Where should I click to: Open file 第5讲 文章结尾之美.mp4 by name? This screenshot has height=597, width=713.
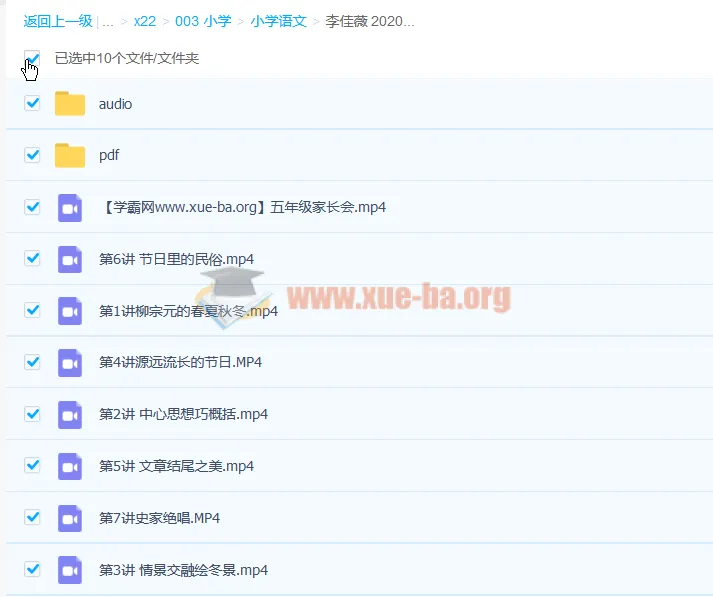176,466
